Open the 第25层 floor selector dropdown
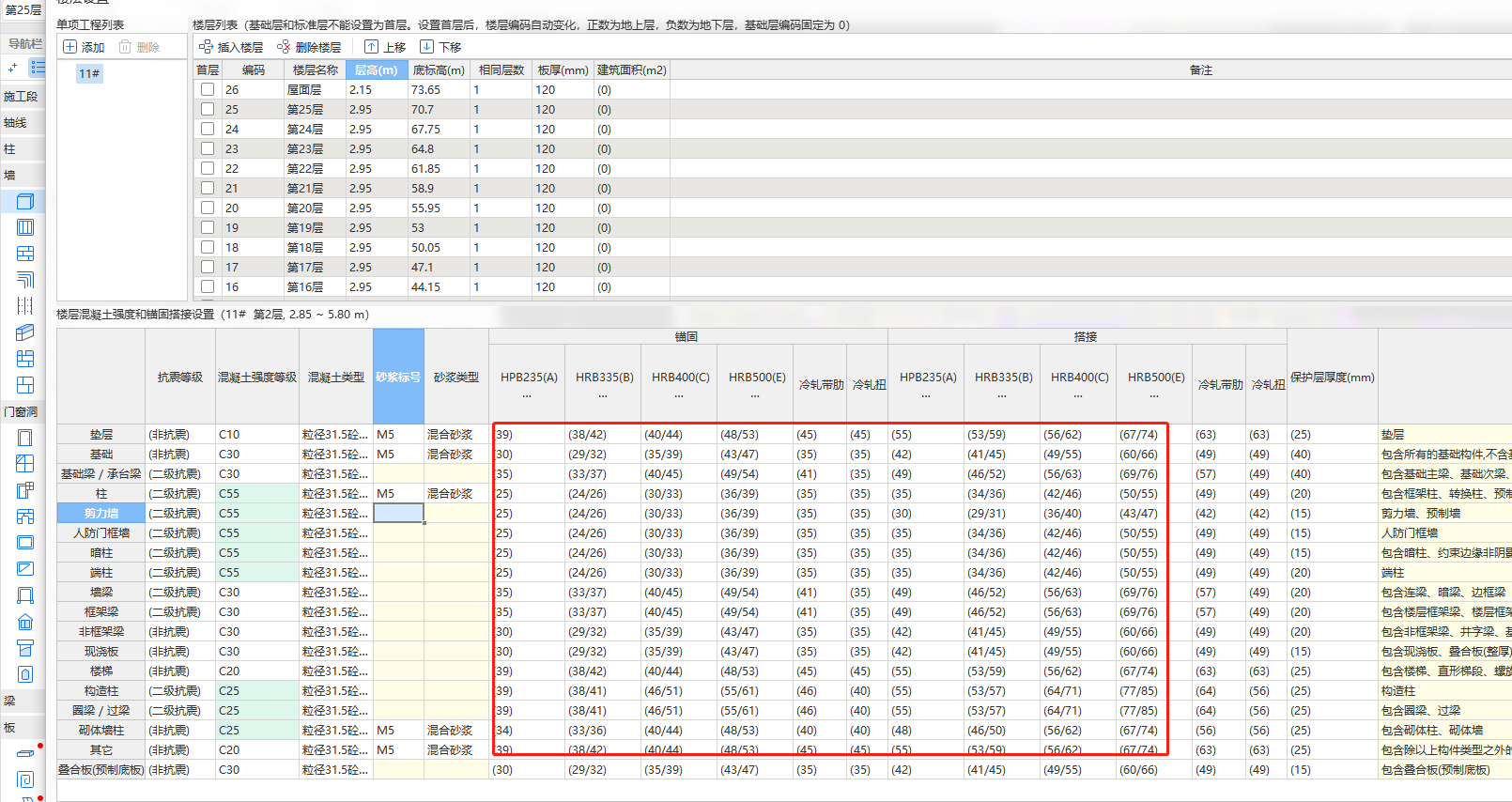The width and height of the screenshot is (1512, 802). coord(23,9)
